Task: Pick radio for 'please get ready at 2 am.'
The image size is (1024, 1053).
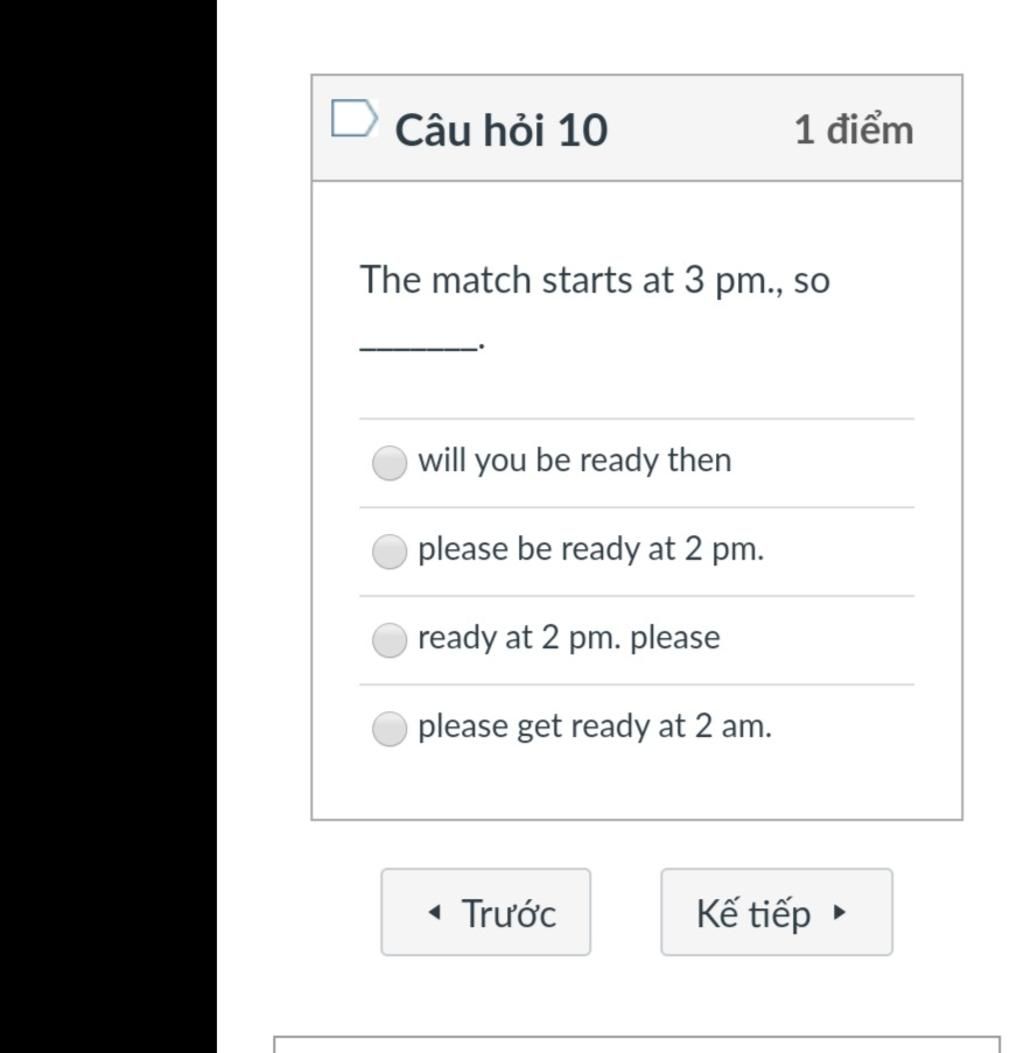Action: pos(389,729)
